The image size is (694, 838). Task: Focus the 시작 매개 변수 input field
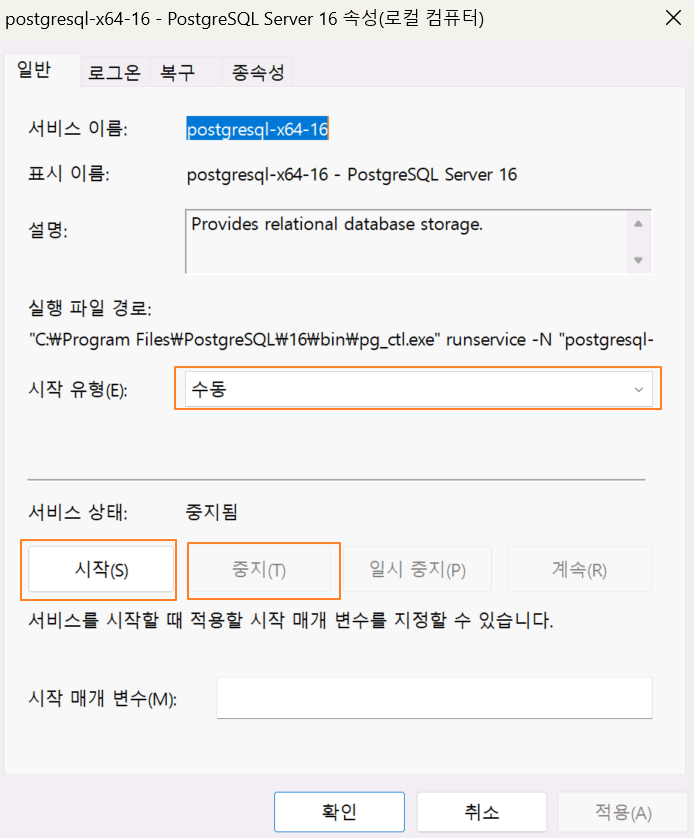[x=434, y=698]
